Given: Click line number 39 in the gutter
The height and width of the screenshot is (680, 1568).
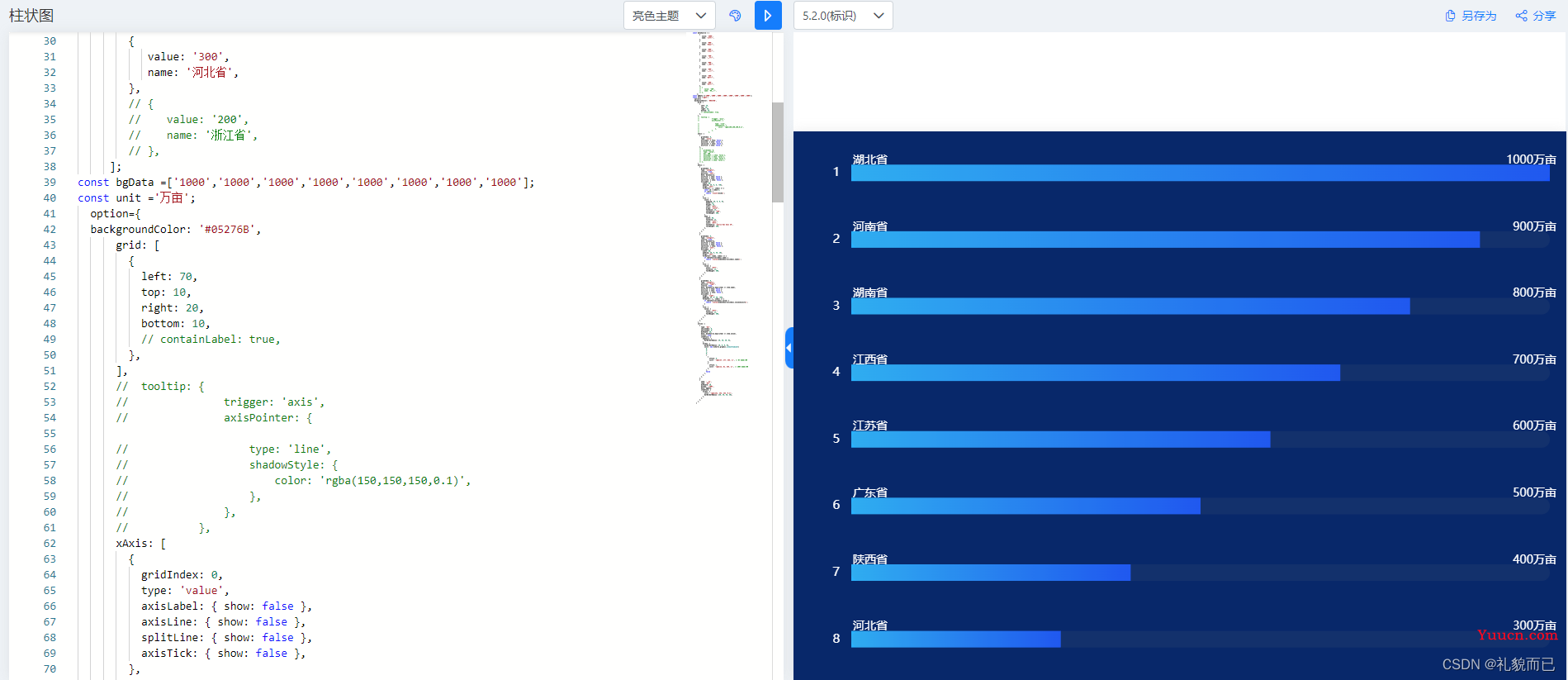Looking at the screenshot, I should tap(50, 183).
